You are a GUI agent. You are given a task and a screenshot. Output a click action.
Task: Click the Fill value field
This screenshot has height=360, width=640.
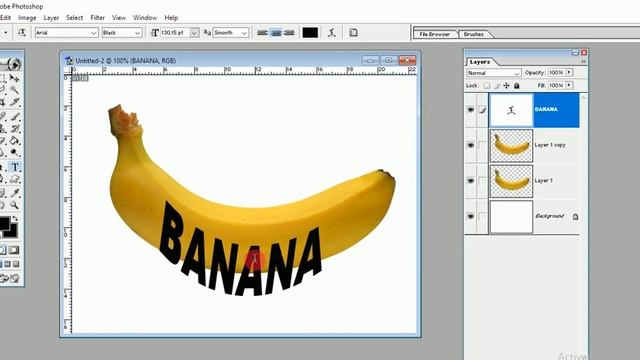556,85
